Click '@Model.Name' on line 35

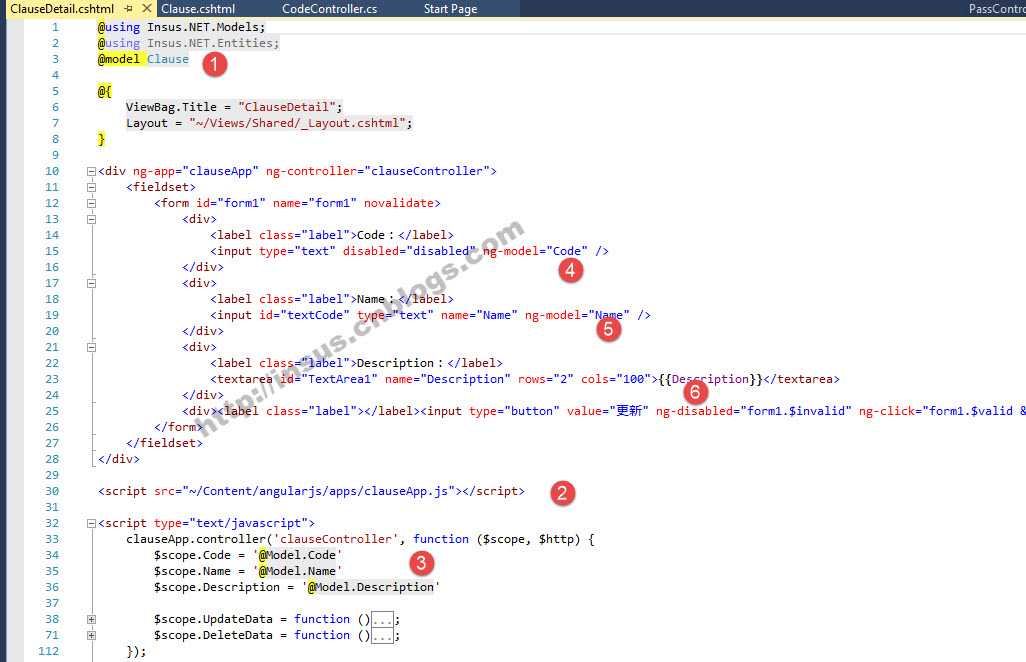click(297, 571)
